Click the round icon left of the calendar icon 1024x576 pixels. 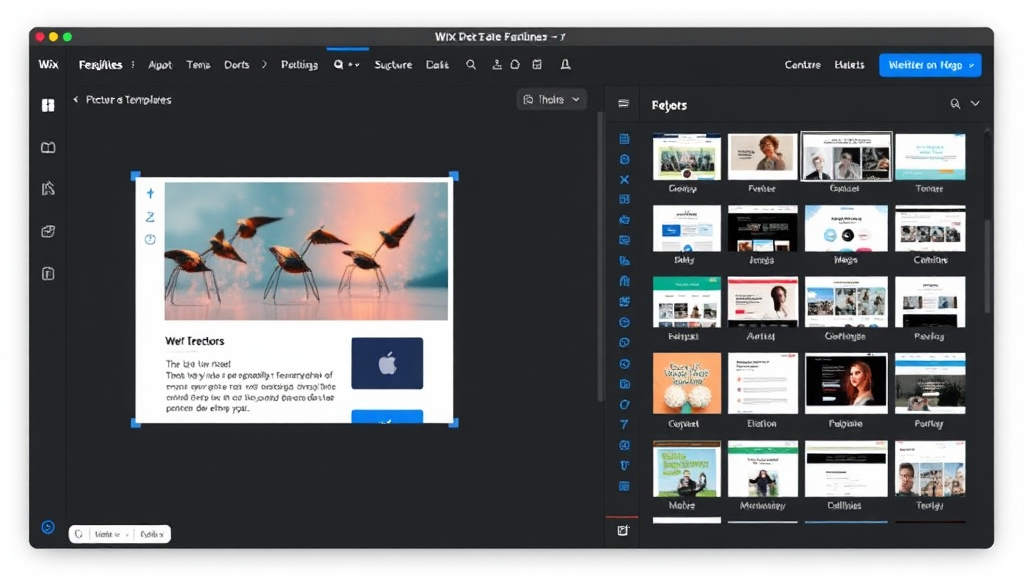tap(515, 64)
